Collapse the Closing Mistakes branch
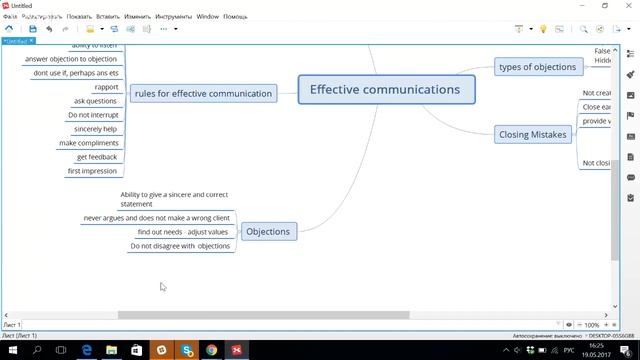Viewport: 640px width, 360px height. point(574,134)
